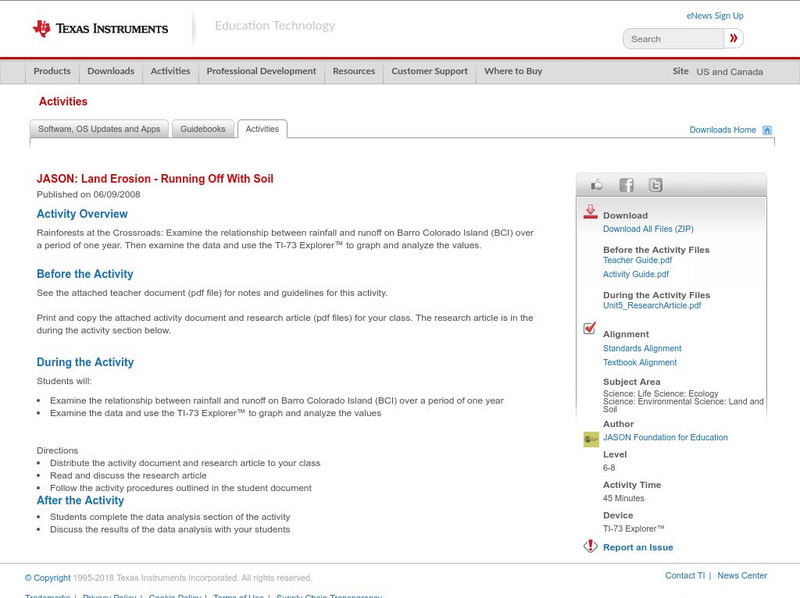Open the Resources menu
Screen dimensions: 800x598
click(354, 71)
